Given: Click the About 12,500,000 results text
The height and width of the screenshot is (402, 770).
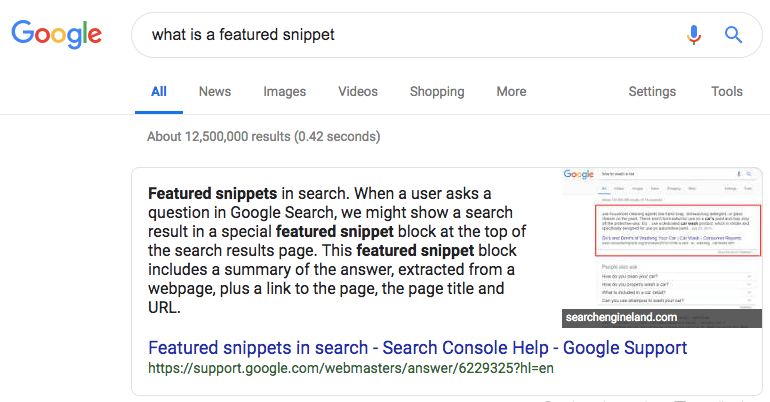Looking at the screenshot, I should (263, 136).
